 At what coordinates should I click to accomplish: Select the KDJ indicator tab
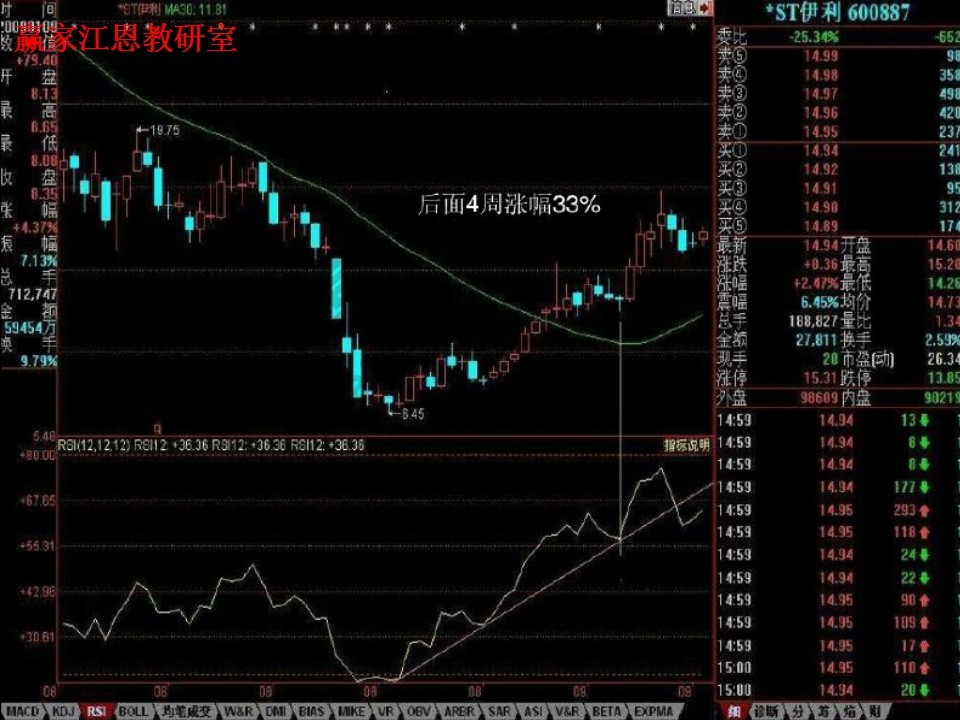64,711
